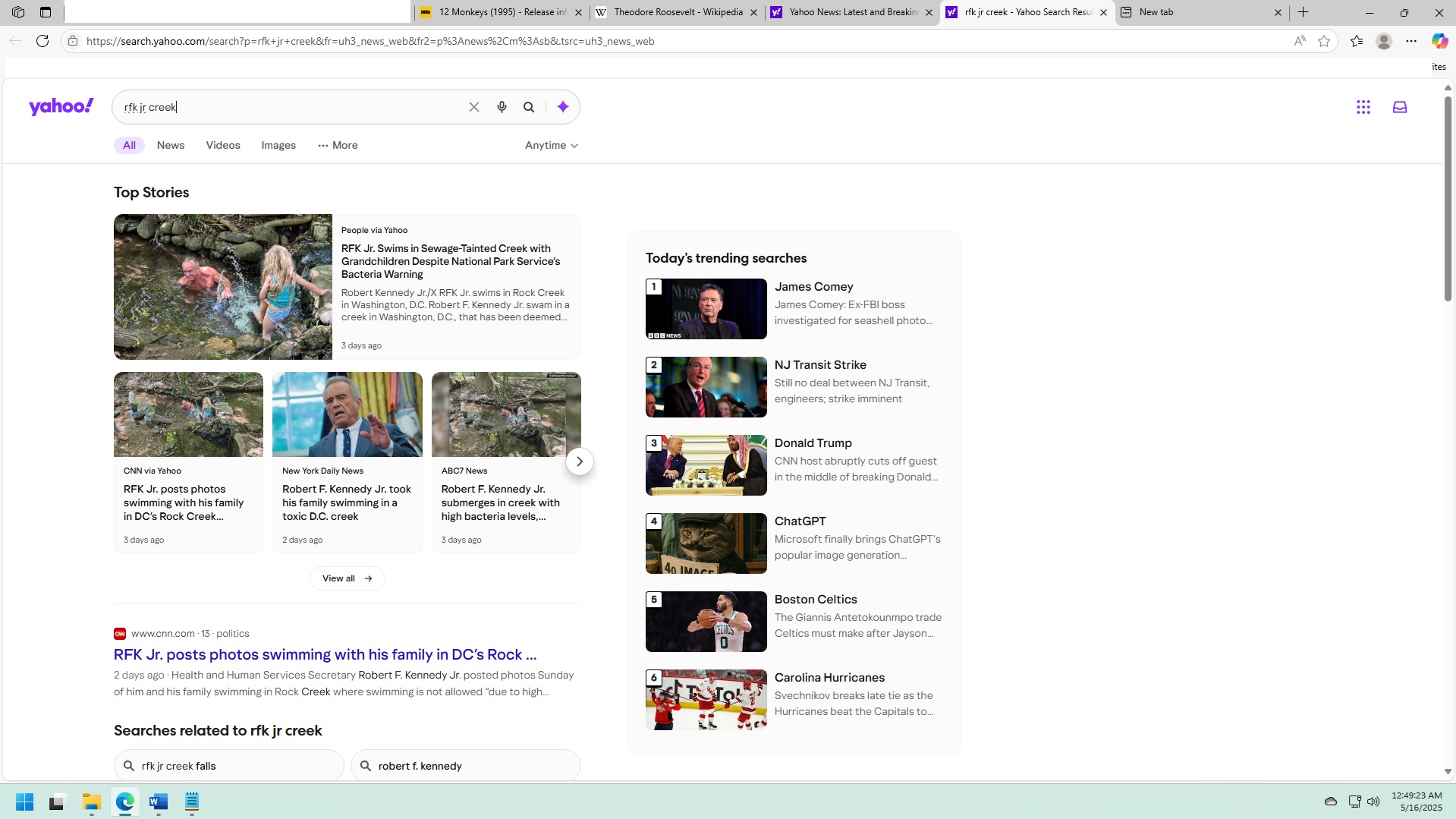The width and height of the screenshot is (1456, 819).
Task: View site information lock icon
Action: (x=73, y=41)
